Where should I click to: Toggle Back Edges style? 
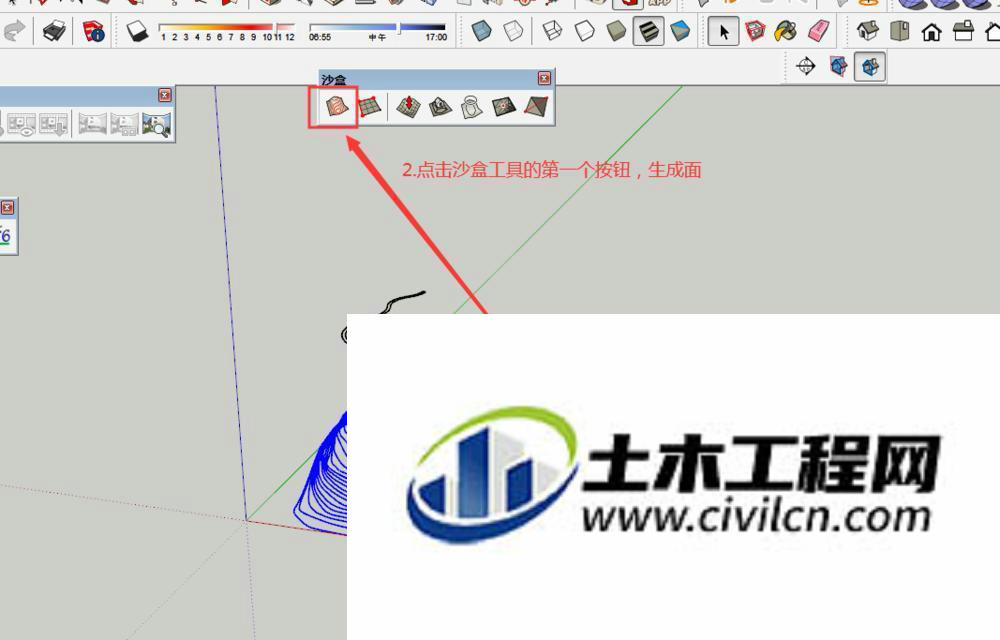(x=513, y=31)
